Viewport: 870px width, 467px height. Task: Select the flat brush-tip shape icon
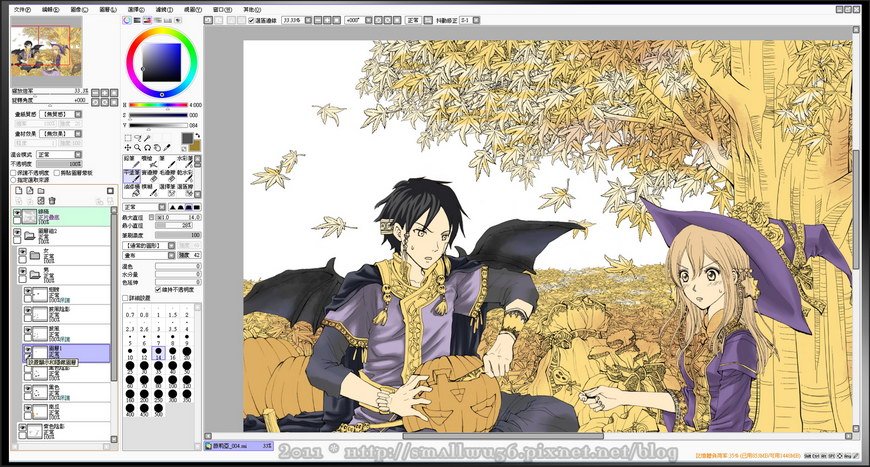pos(198,207)
